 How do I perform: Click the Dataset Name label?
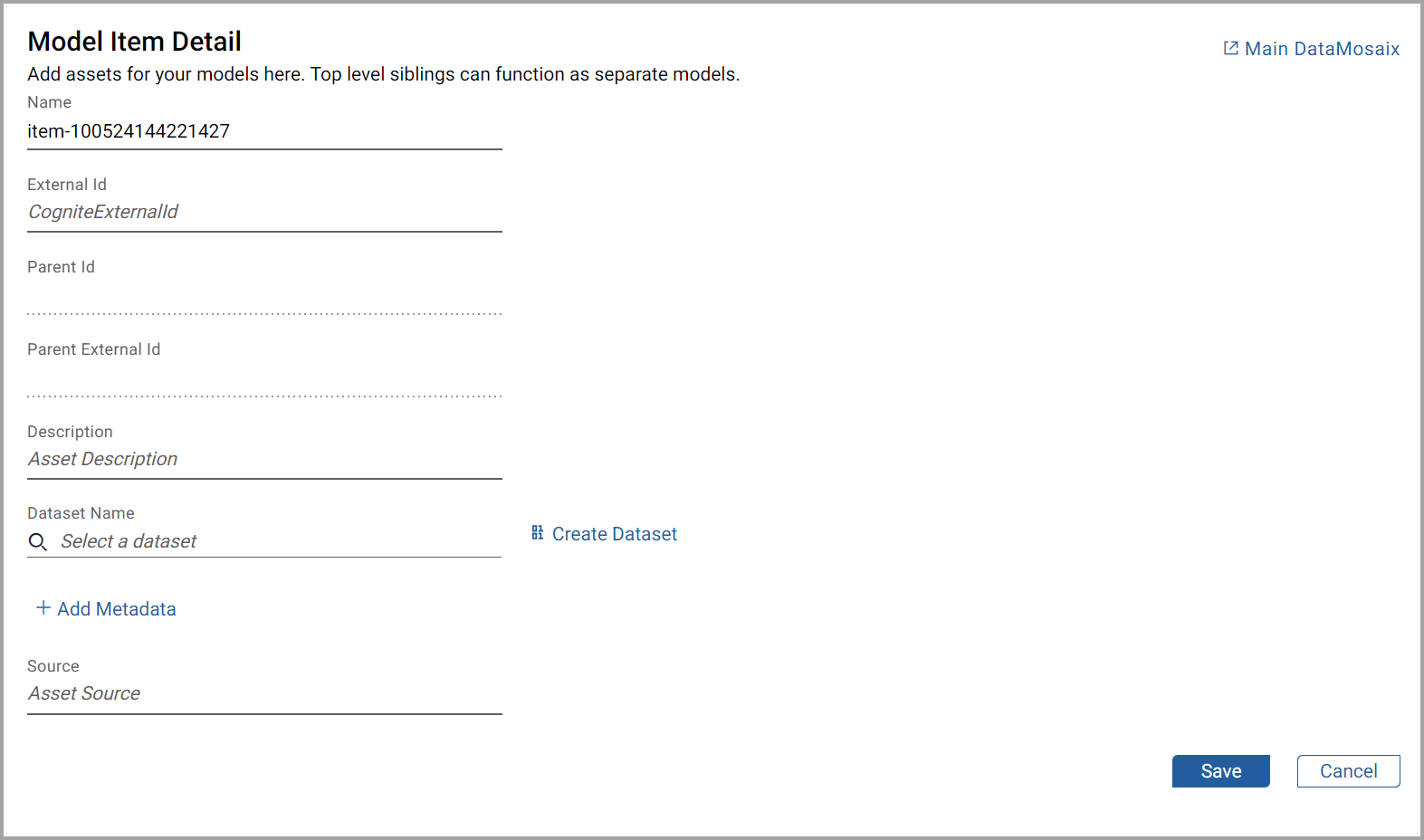click(81, 513)
